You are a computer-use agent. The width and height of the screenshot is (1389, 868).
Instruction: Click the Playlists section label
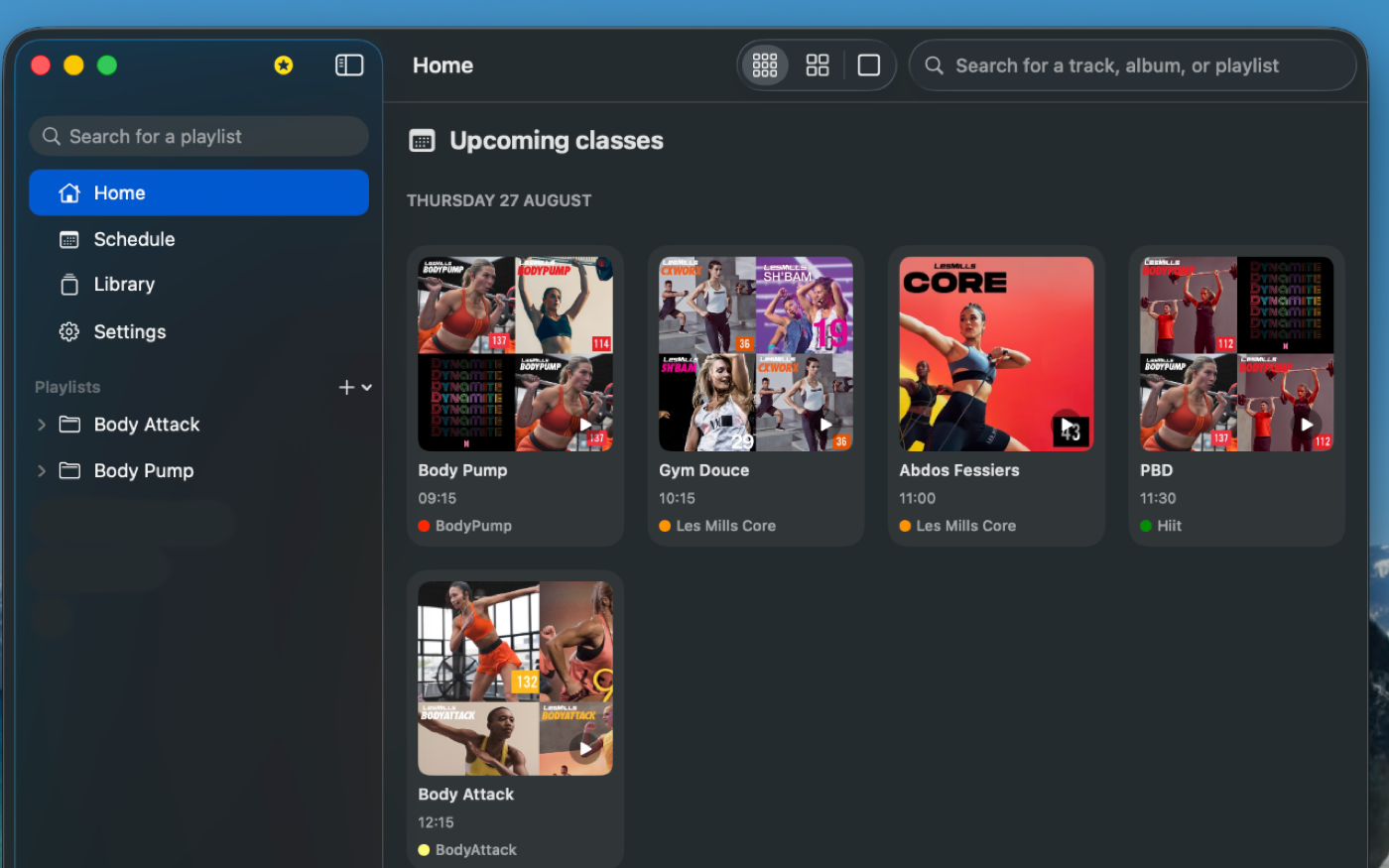tap(67, 387)
